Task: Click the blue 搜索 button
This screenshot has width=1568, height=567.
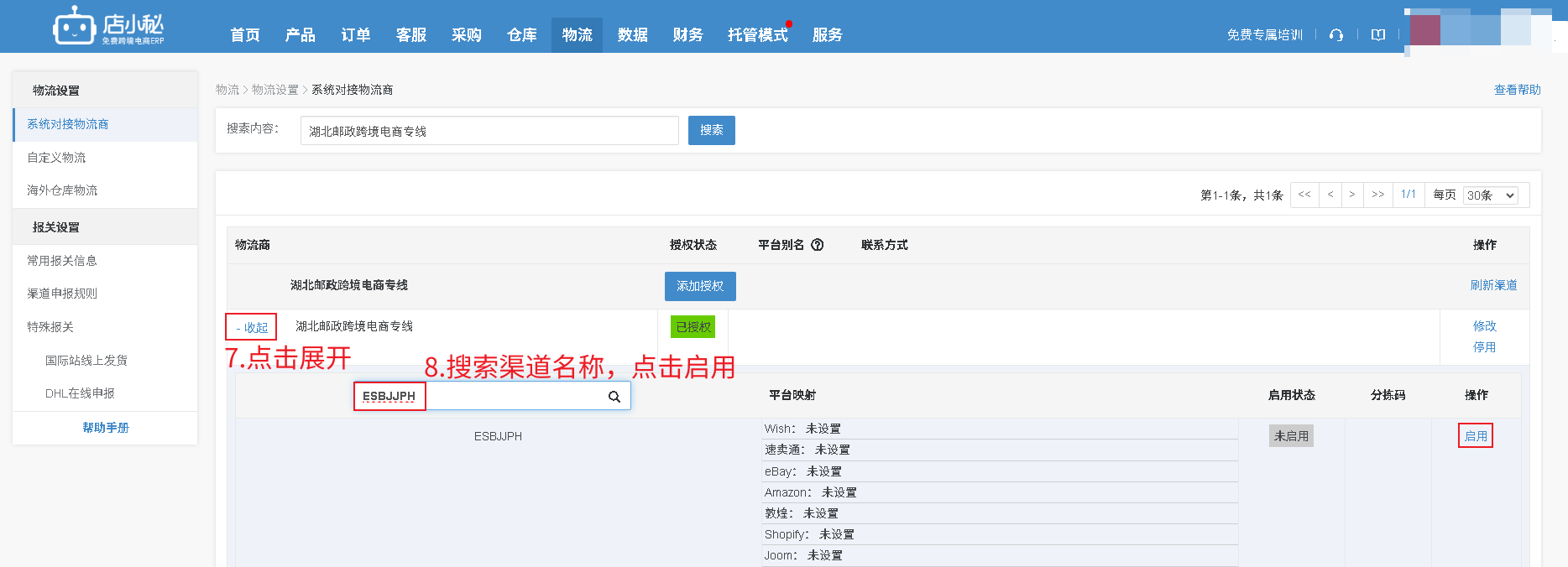Action: point(711,131)
